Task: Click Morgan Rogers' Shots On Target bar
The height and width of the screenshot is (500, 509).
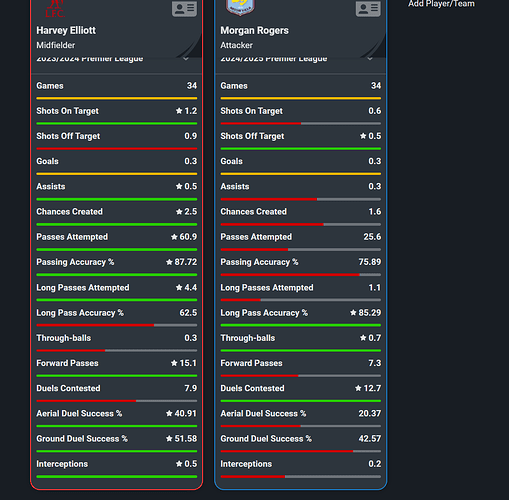Action: pos(301,124)
